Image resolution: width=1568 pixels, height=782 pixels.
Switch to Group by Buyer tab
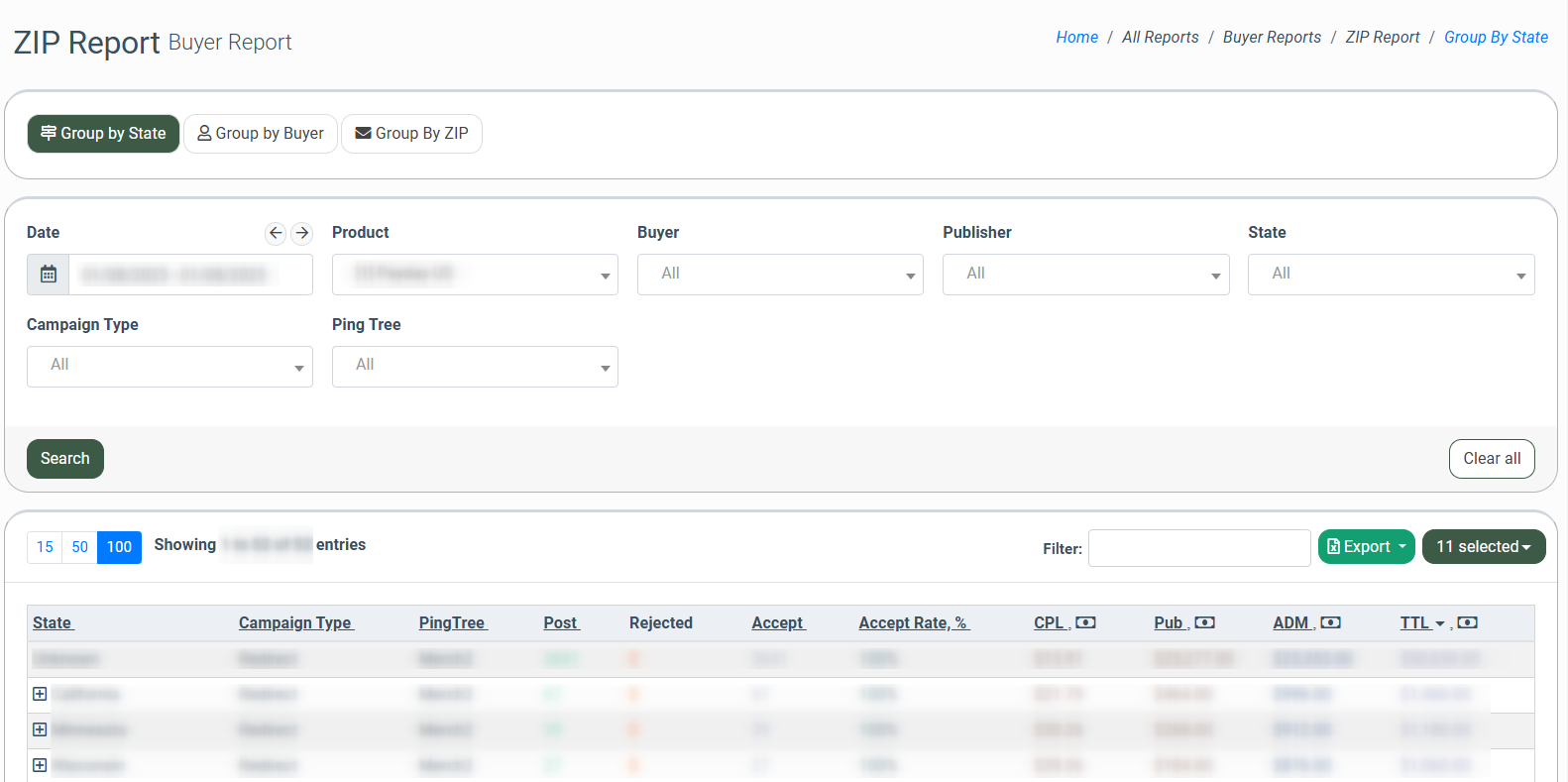261,134
